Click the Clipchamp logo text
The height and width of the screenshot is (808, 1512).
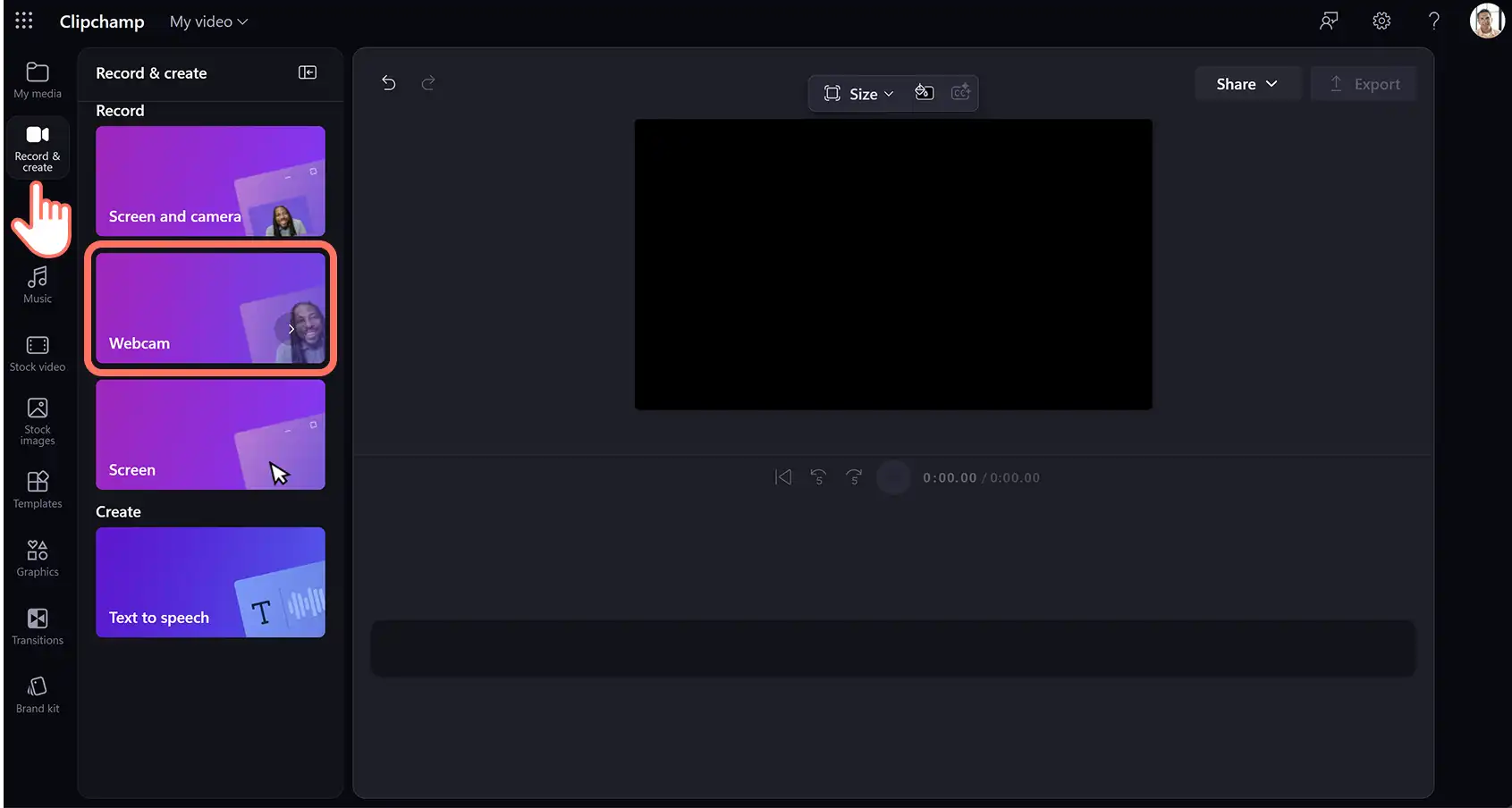pos(102,21)
